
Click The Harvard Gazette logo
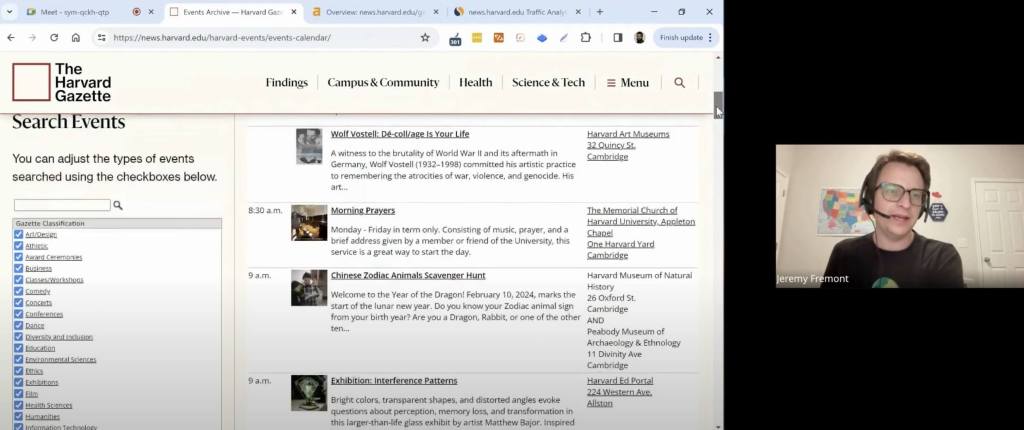pyautogui.click(x=61, y=82)
